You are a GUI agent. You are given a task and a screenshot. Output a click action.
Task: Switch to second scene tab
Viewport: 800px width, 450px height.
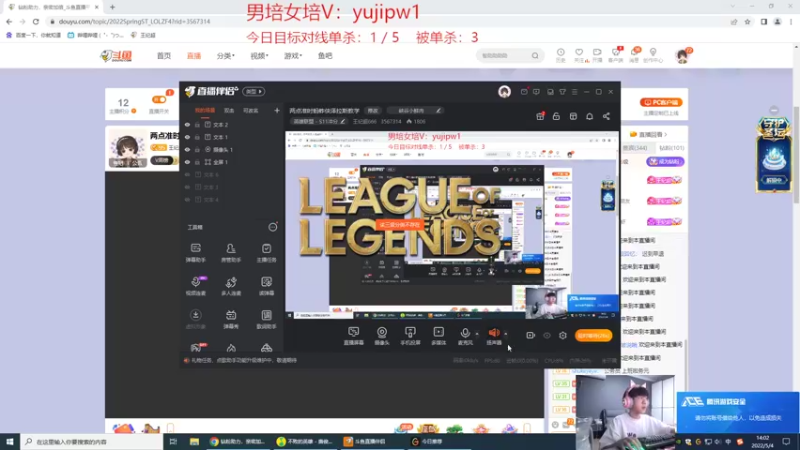pos(229,110)
